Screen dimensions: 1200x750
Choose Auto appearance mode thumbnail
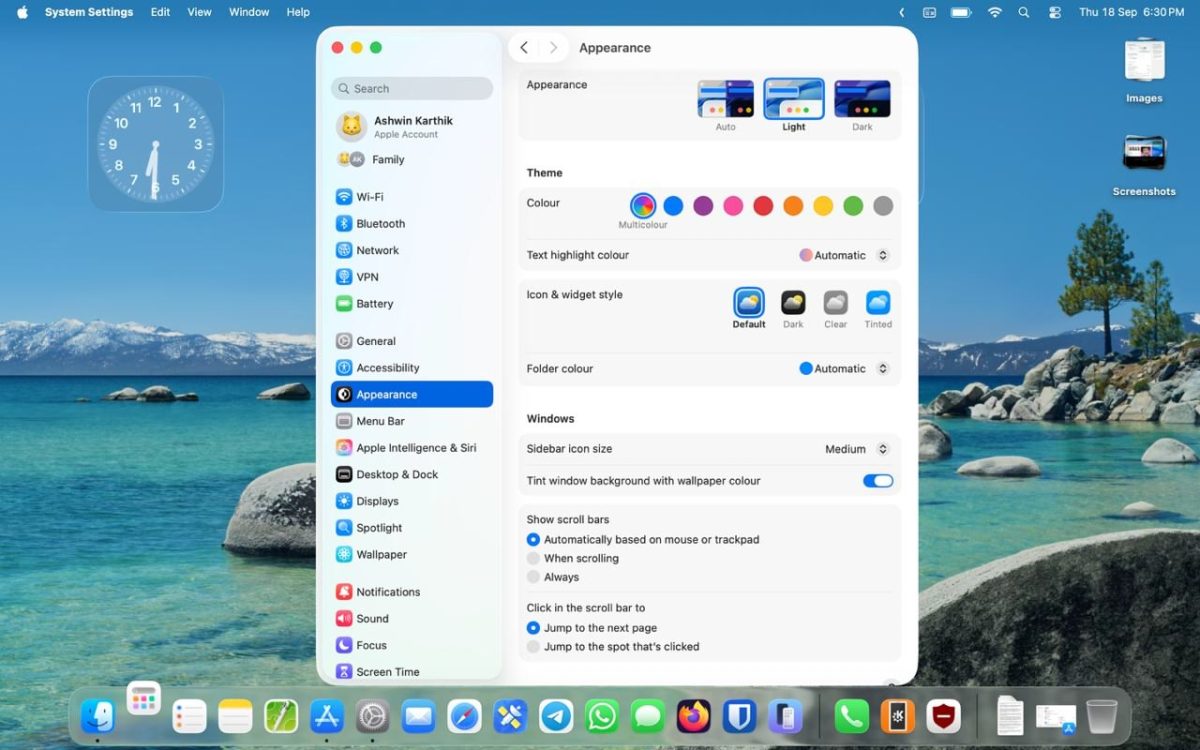pyautogui.click(x=726, y=99)
